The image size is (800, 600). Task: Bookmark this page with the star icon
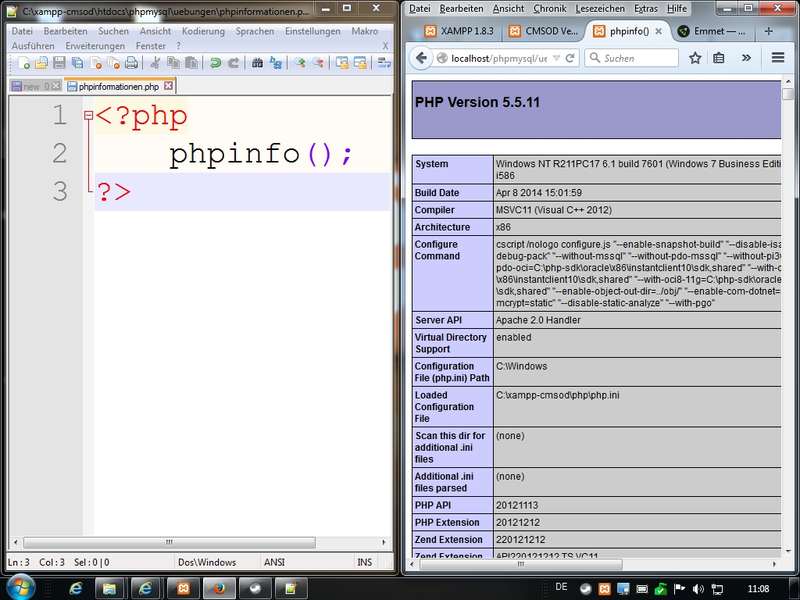[695, 58]
